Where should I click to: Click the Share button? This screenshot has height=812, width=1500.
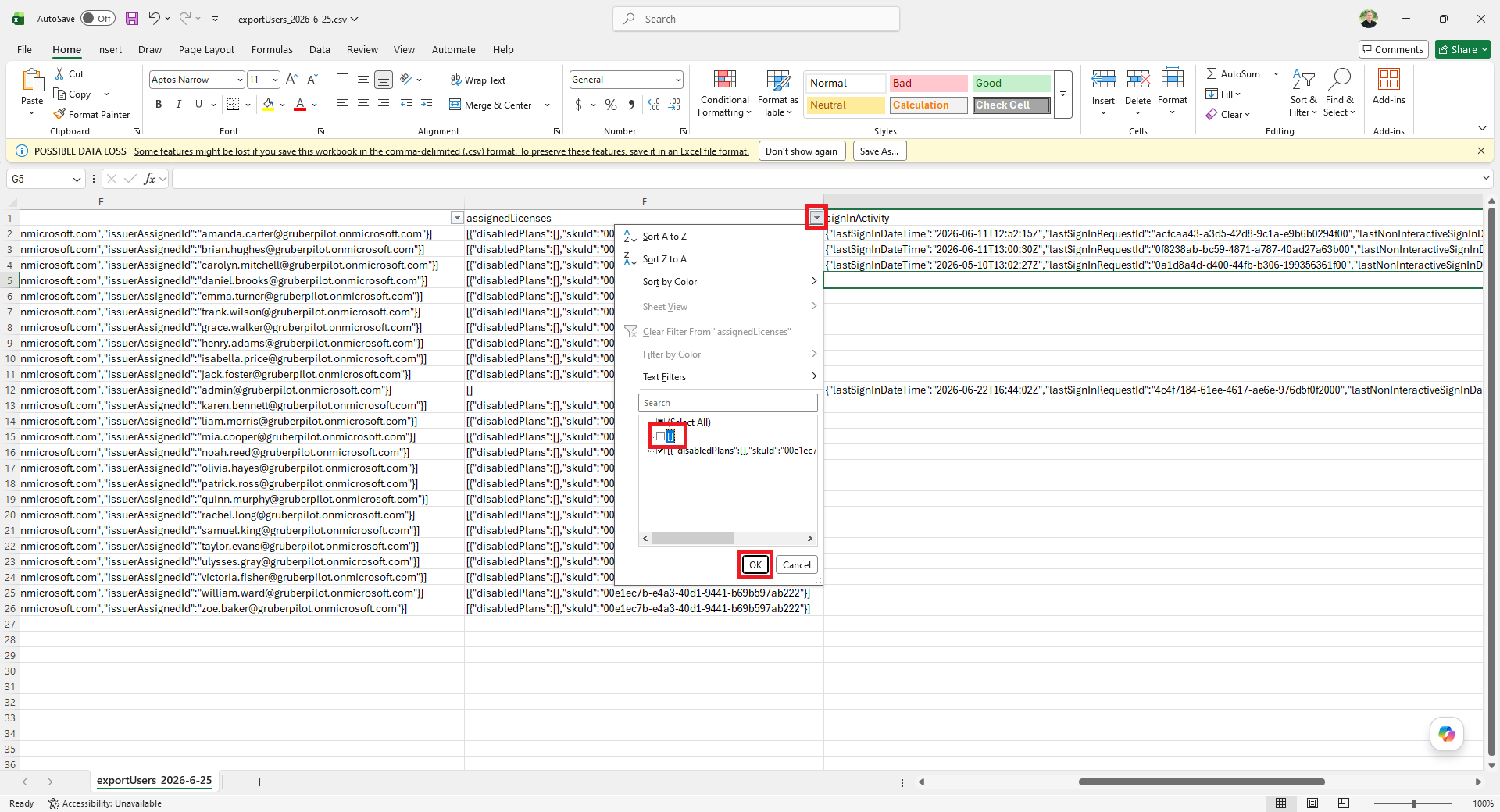coord(1463,49)
